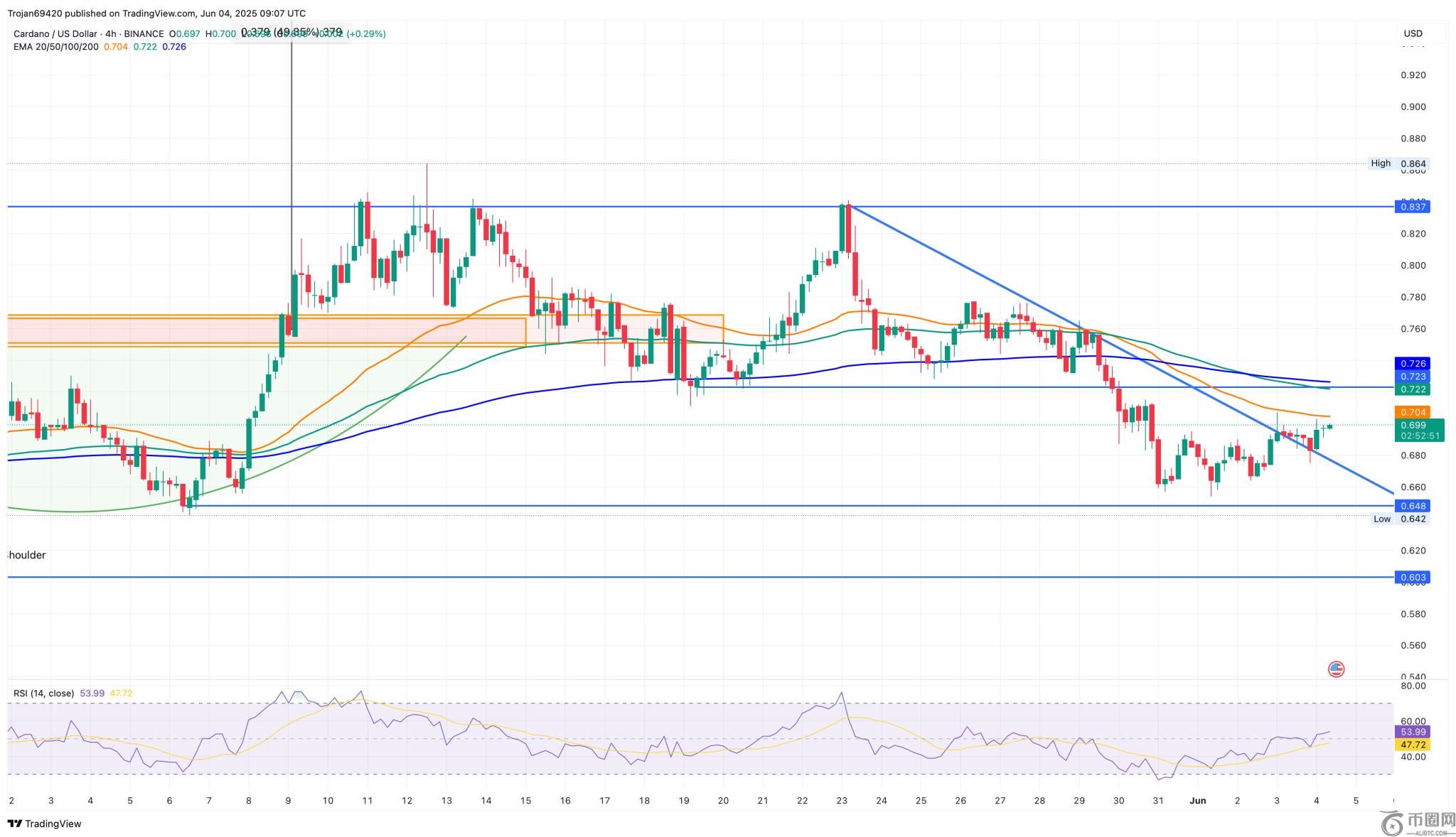Viewport: 1456px width, 837px height.
Task: Click the US flag economic event icon
Action: (x=1336, y=669)
